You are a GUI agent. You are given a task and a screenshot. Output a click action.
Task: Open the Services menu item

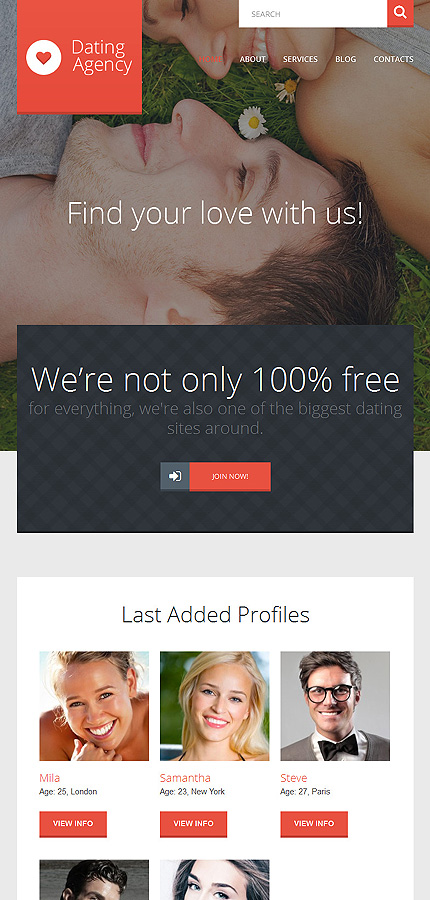pyautogui.click(x=300, y=59)
